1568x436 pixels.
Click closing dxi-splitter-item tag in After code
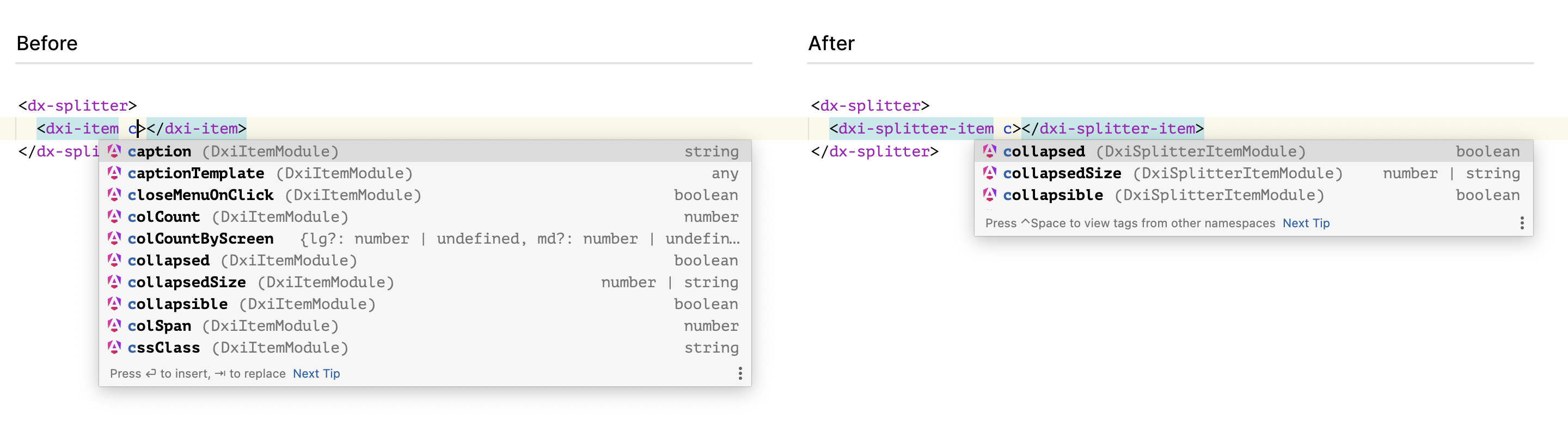point(1113,129)
